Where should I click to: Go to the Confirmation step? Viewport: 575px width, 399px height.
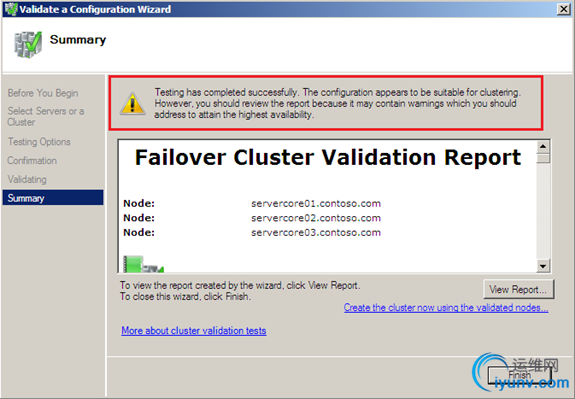click(x=32, y=161)
